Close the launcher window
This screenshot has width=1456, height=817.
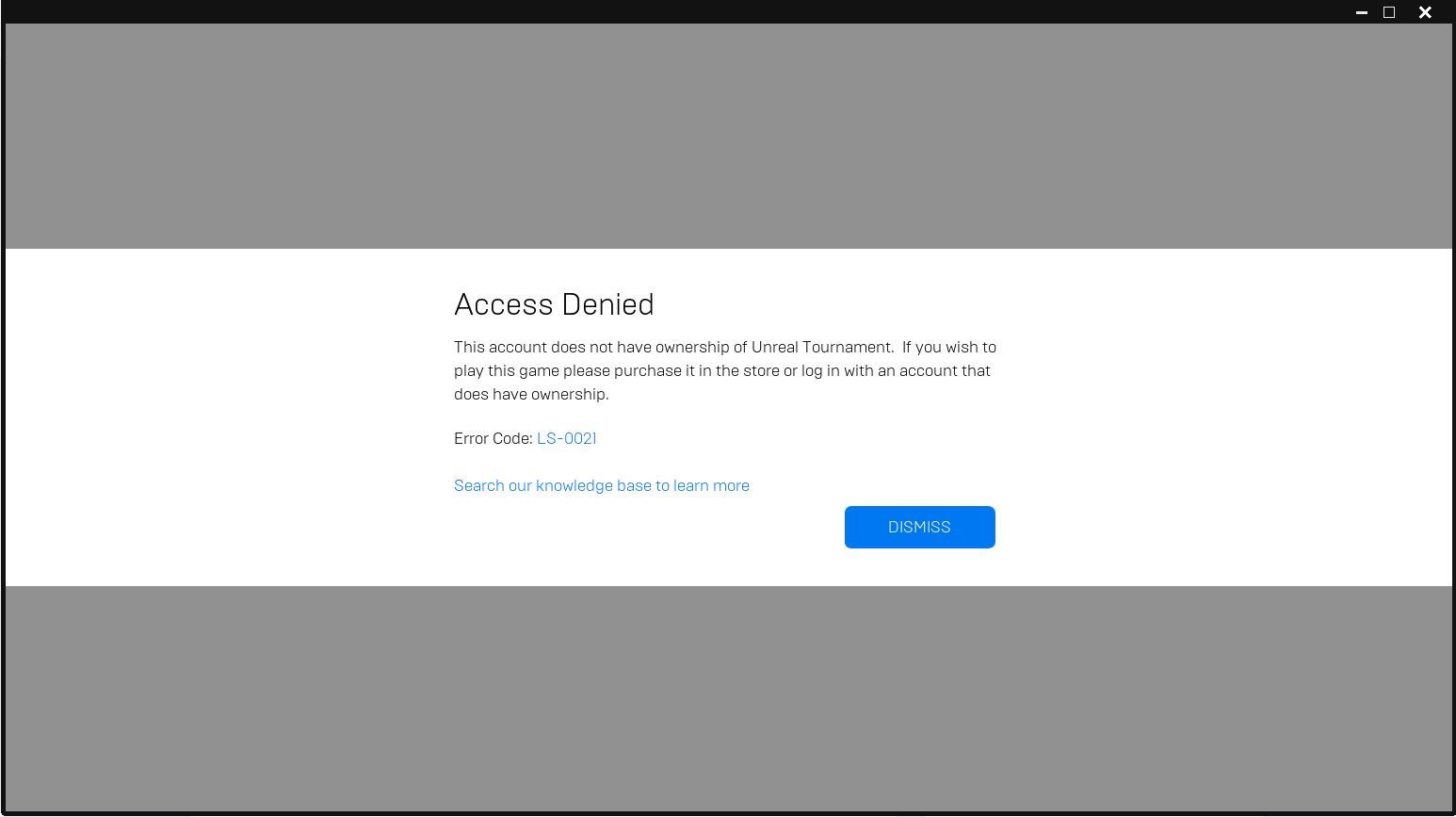pos(1424,12)
